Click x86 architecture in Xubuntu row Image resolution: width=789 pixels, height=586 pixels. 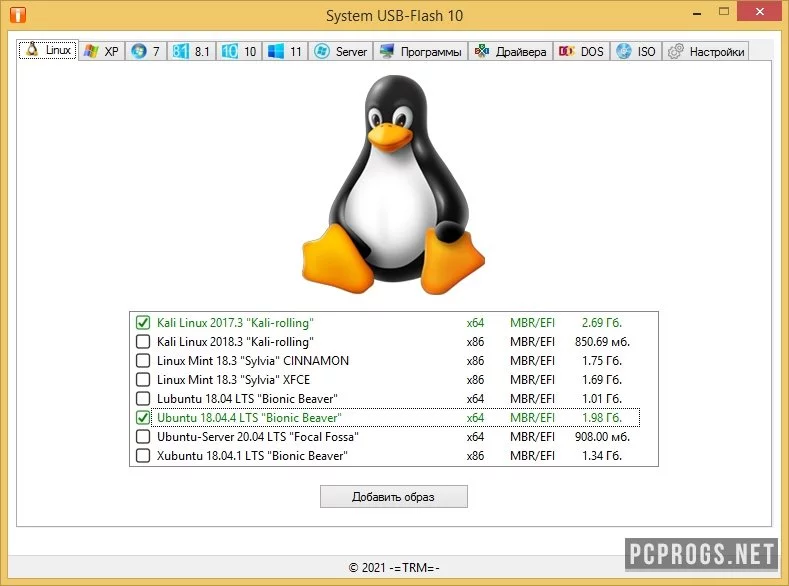[x=475, y=455]
